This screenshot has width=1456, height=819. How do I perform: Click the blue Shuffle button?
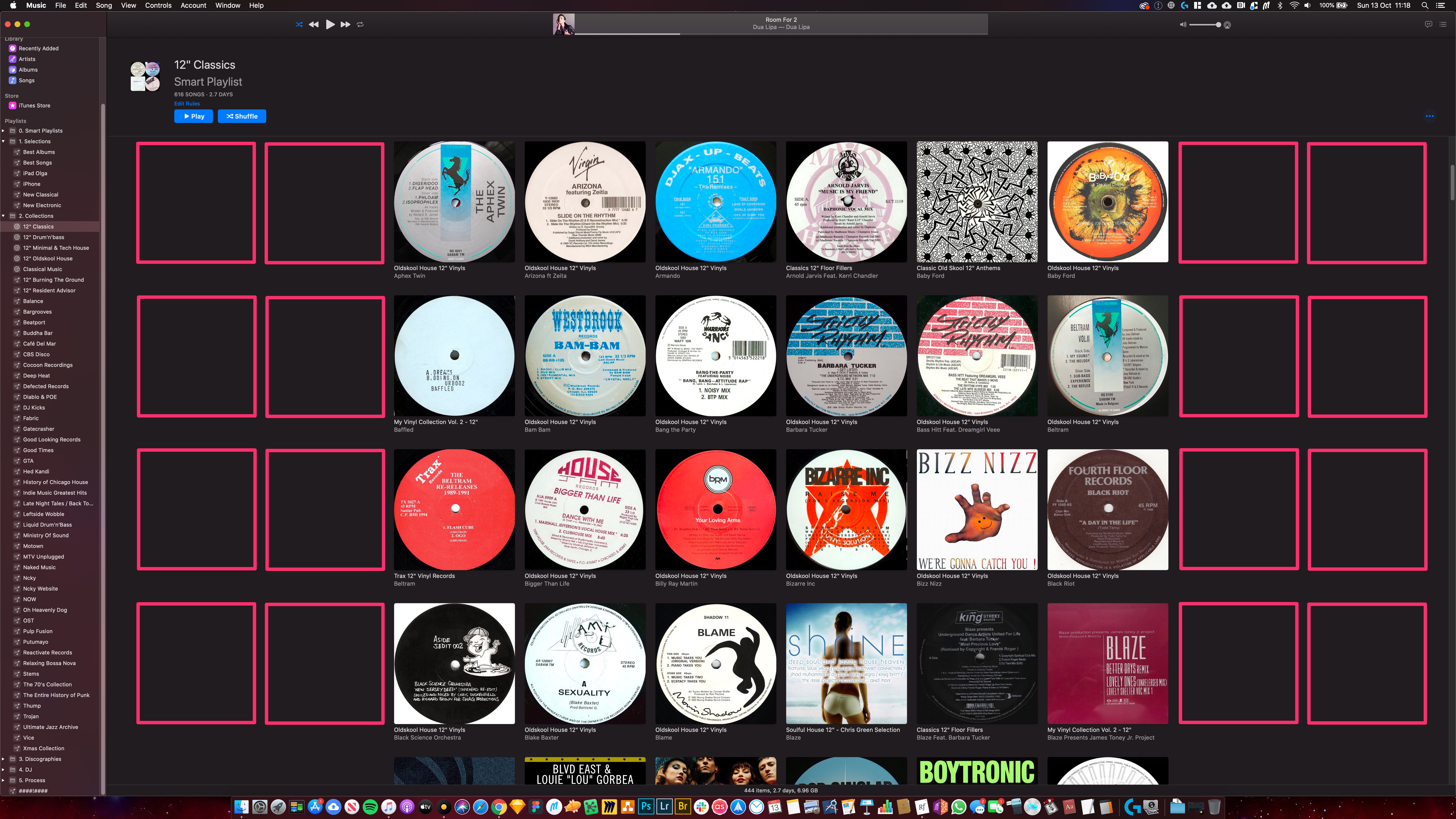pyautogui.click(x=242, y=116)
